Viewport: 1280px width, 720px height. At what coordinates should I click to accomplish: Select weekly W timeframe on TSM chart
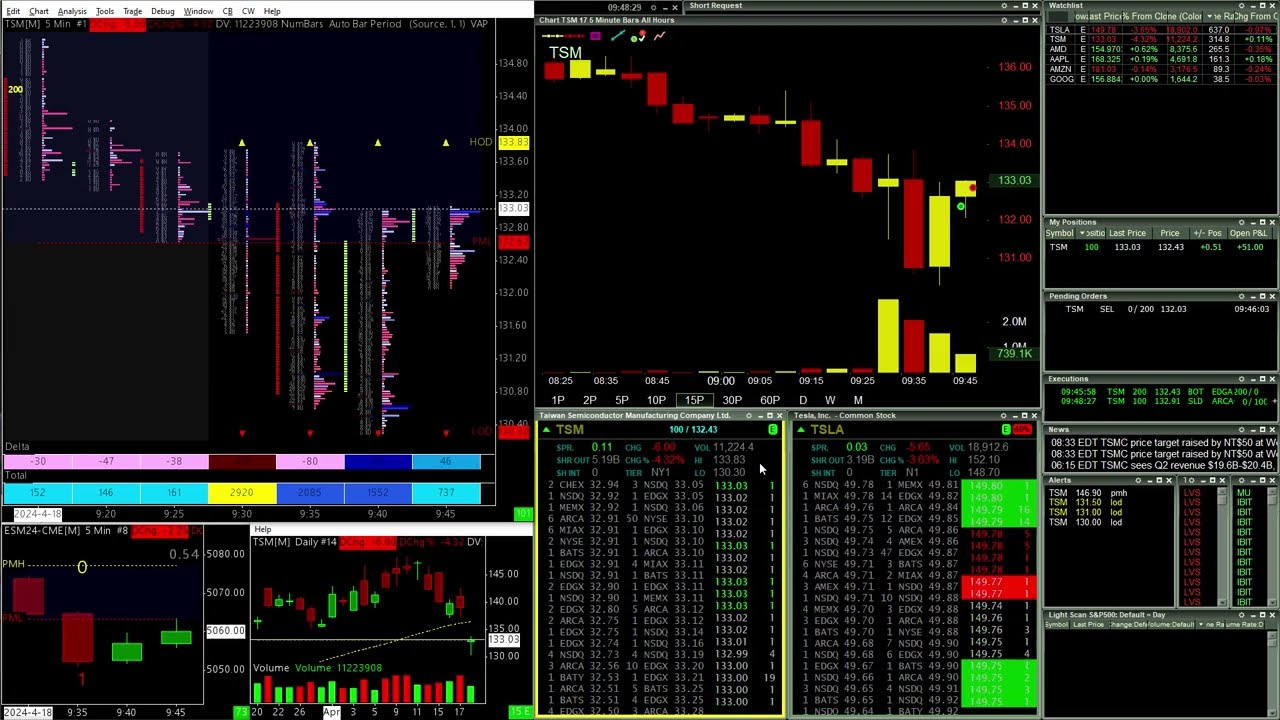829,400
